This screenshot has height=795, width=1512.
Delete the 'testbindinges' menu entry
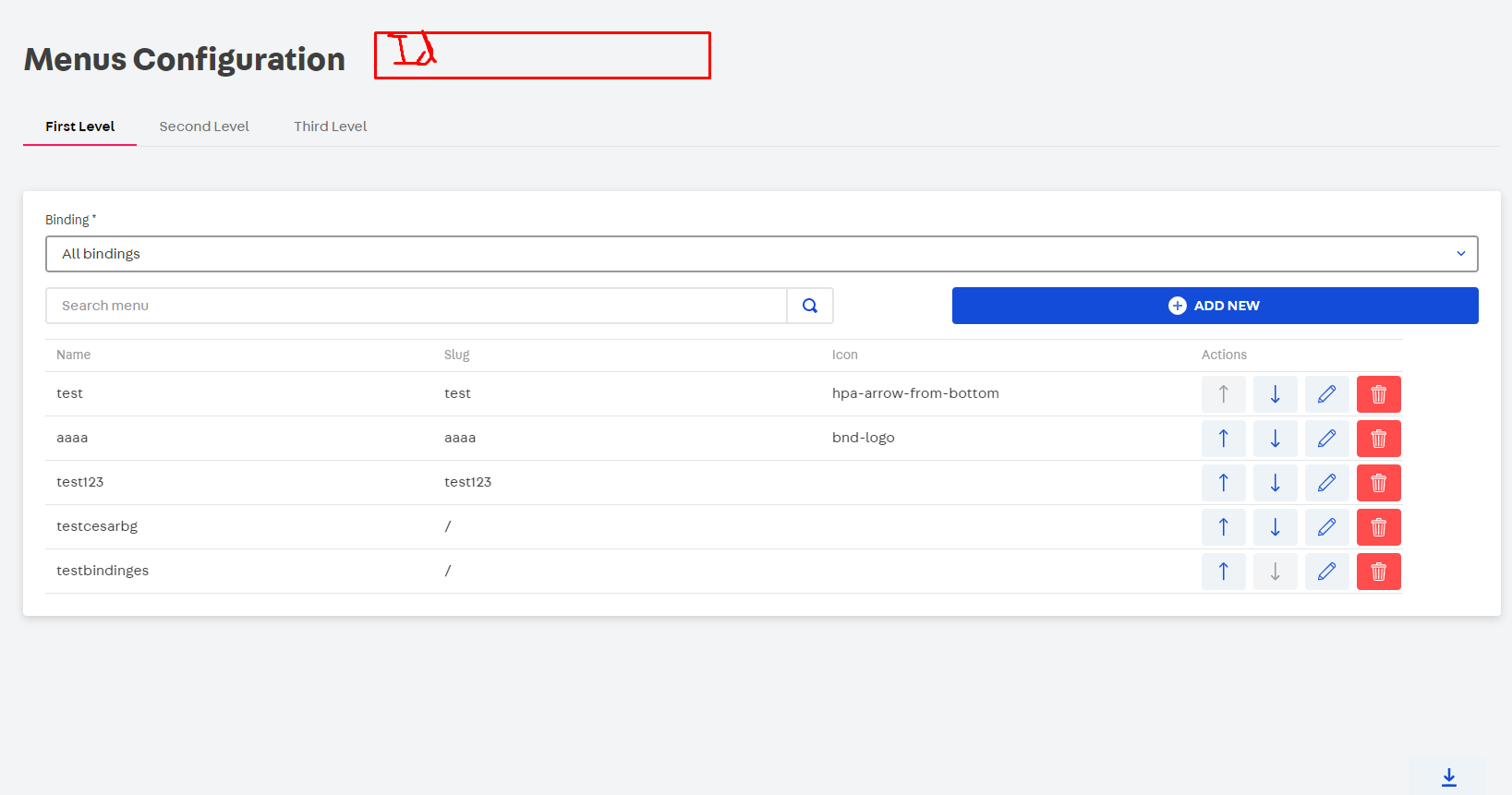tap(1379, 572)
